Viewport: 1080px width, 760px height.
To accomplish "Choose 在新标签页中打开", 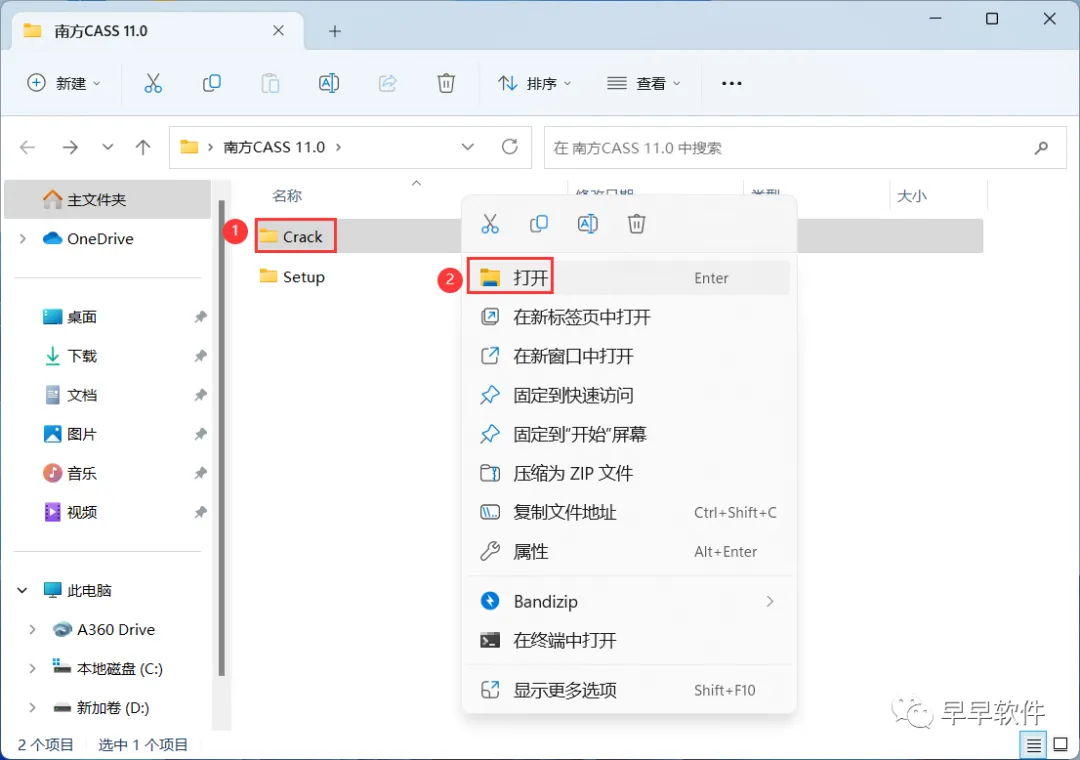I will 628,317.
